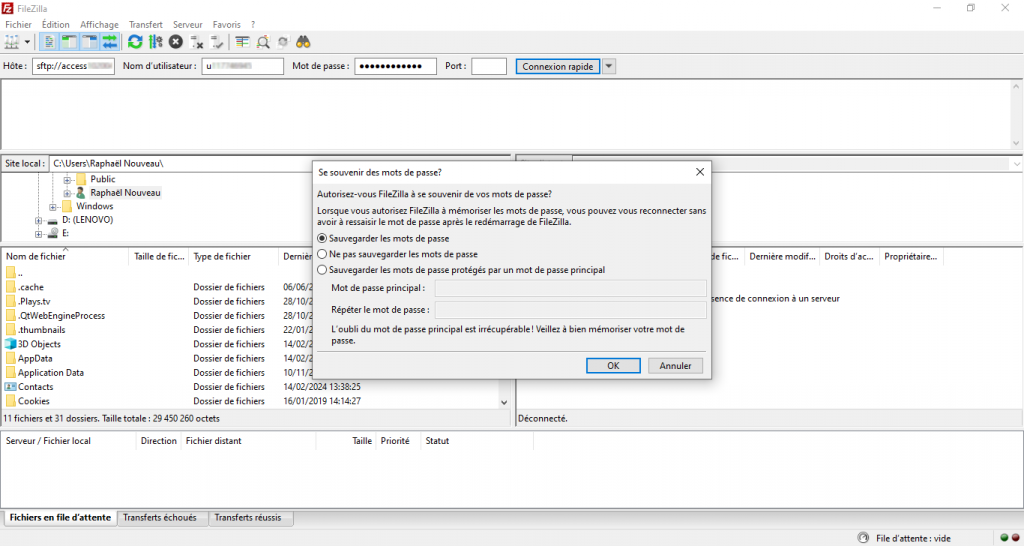The height and width of the screenshot is (546, 1024).
Task: Choose password protected by master password option
Action: (322, 270)
